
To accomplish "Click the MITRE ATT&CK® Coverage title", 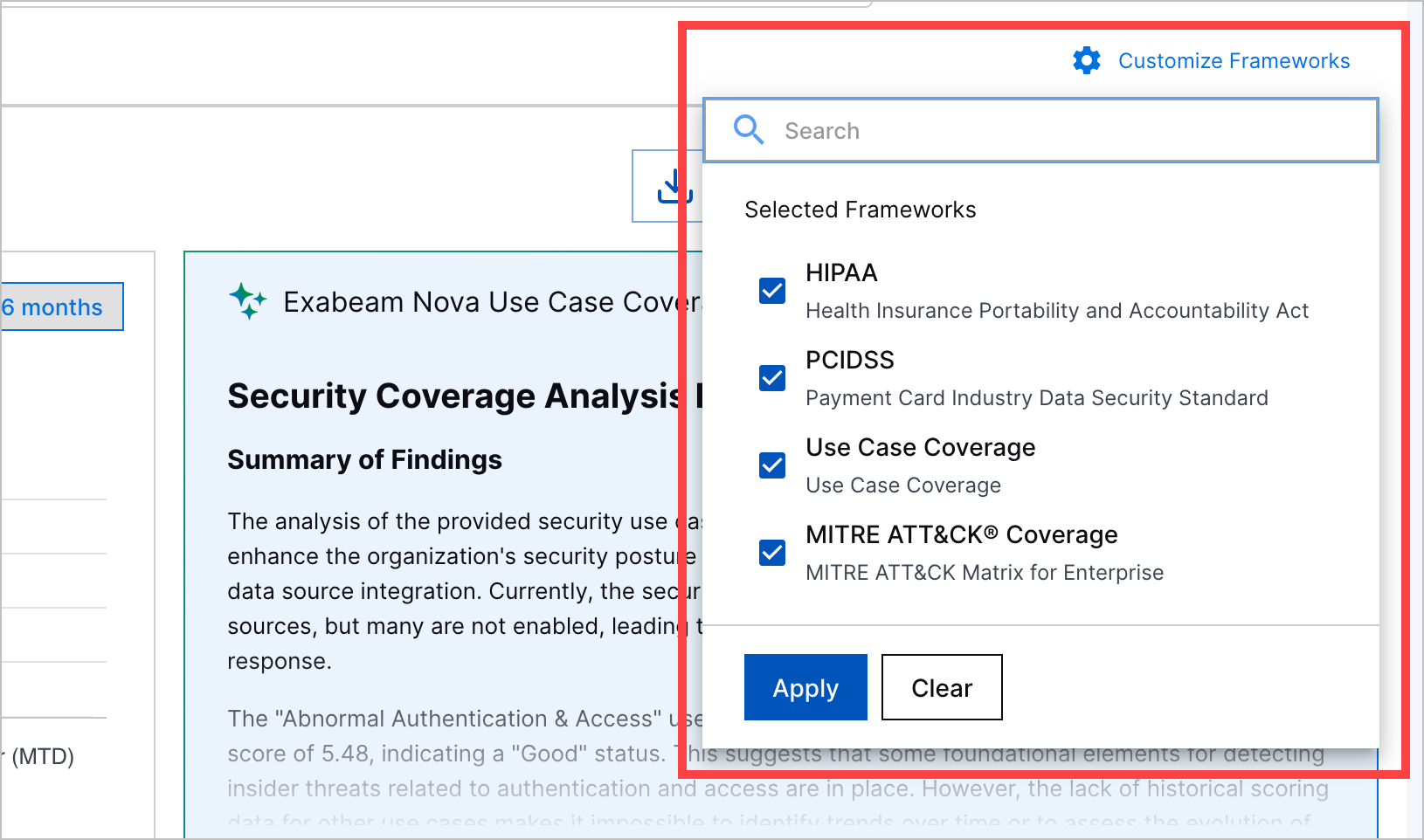I will pos(961,535).
